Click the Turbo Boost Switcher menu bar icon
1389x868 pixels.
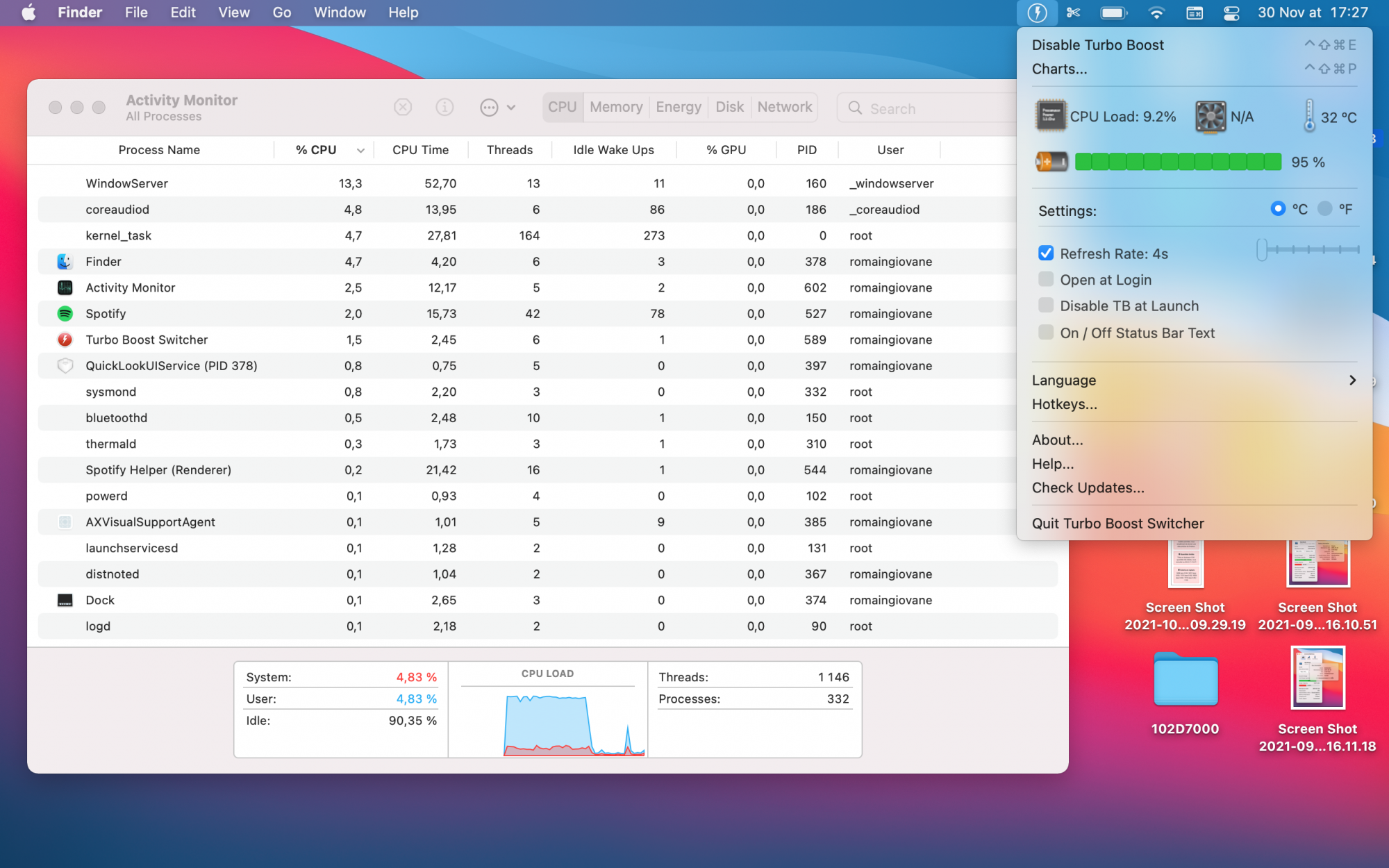[1037, 12]
